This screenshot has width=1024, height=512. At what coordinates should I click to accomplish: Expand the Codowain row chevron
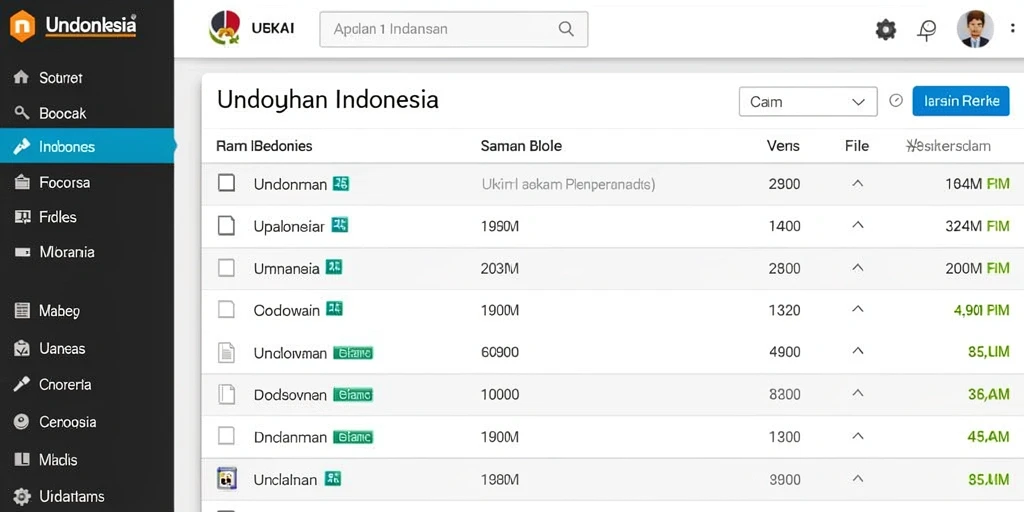[x=858, y=309]
